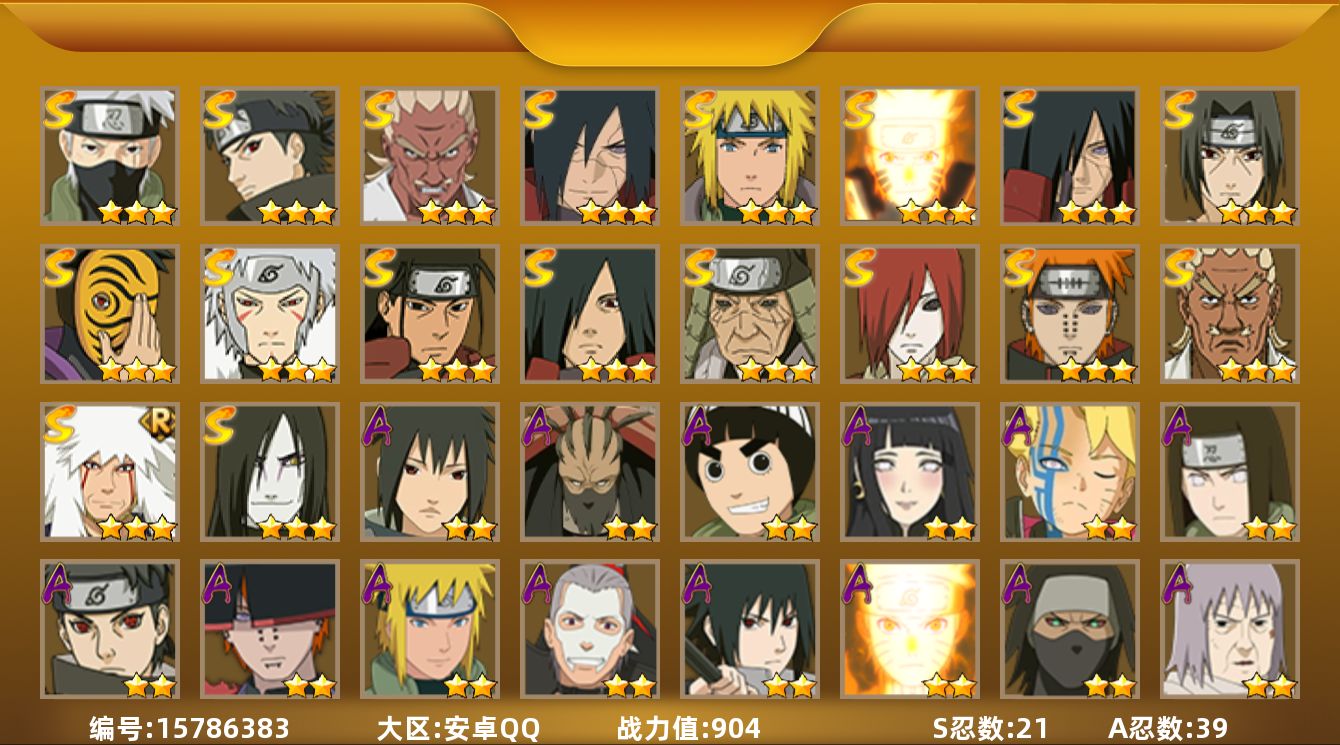This screenshot has width=1340, height=745.
Task: Select the S-rank masked Kakashi portrait
Action: (110, 155)
